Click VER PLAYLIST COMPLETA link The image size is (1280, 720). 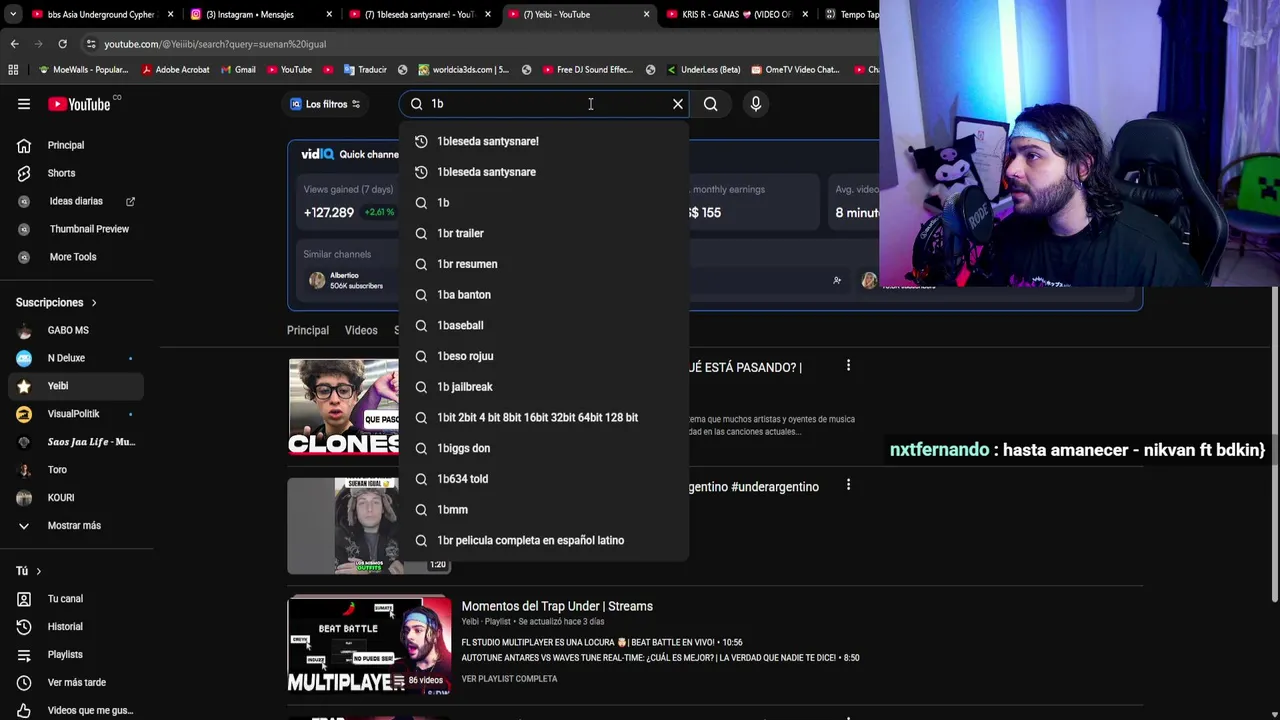click(x=509, y=679)
